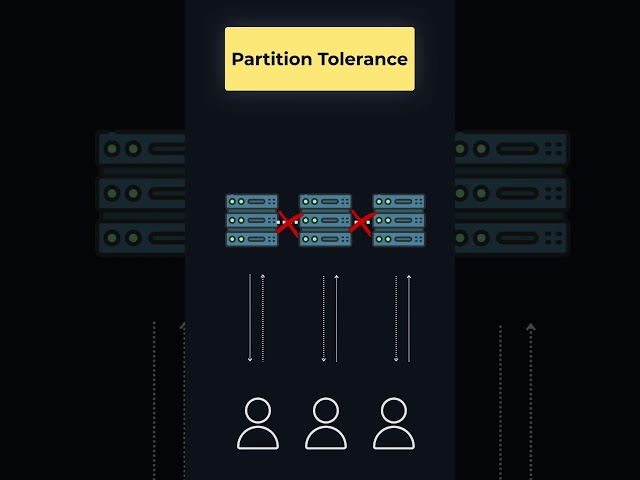Select the right server stack icon

click(x=399, y=220)
